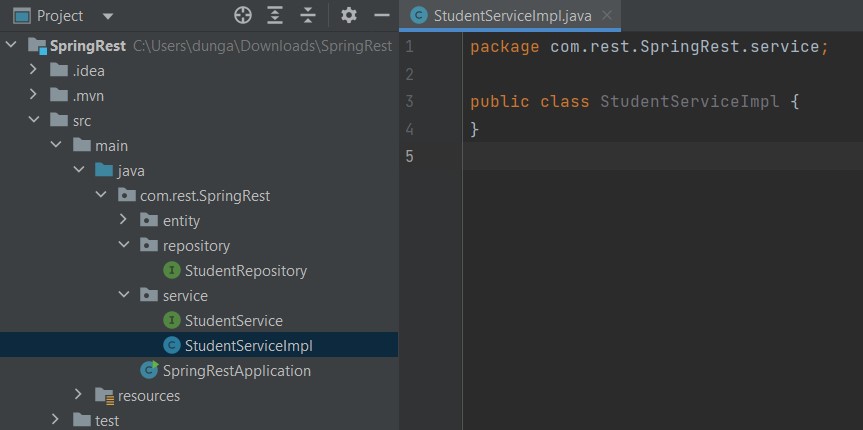Click the StudentRepository interface icon
The height and width of the screenshot is (430, 863).
click(x=172, y=271)
